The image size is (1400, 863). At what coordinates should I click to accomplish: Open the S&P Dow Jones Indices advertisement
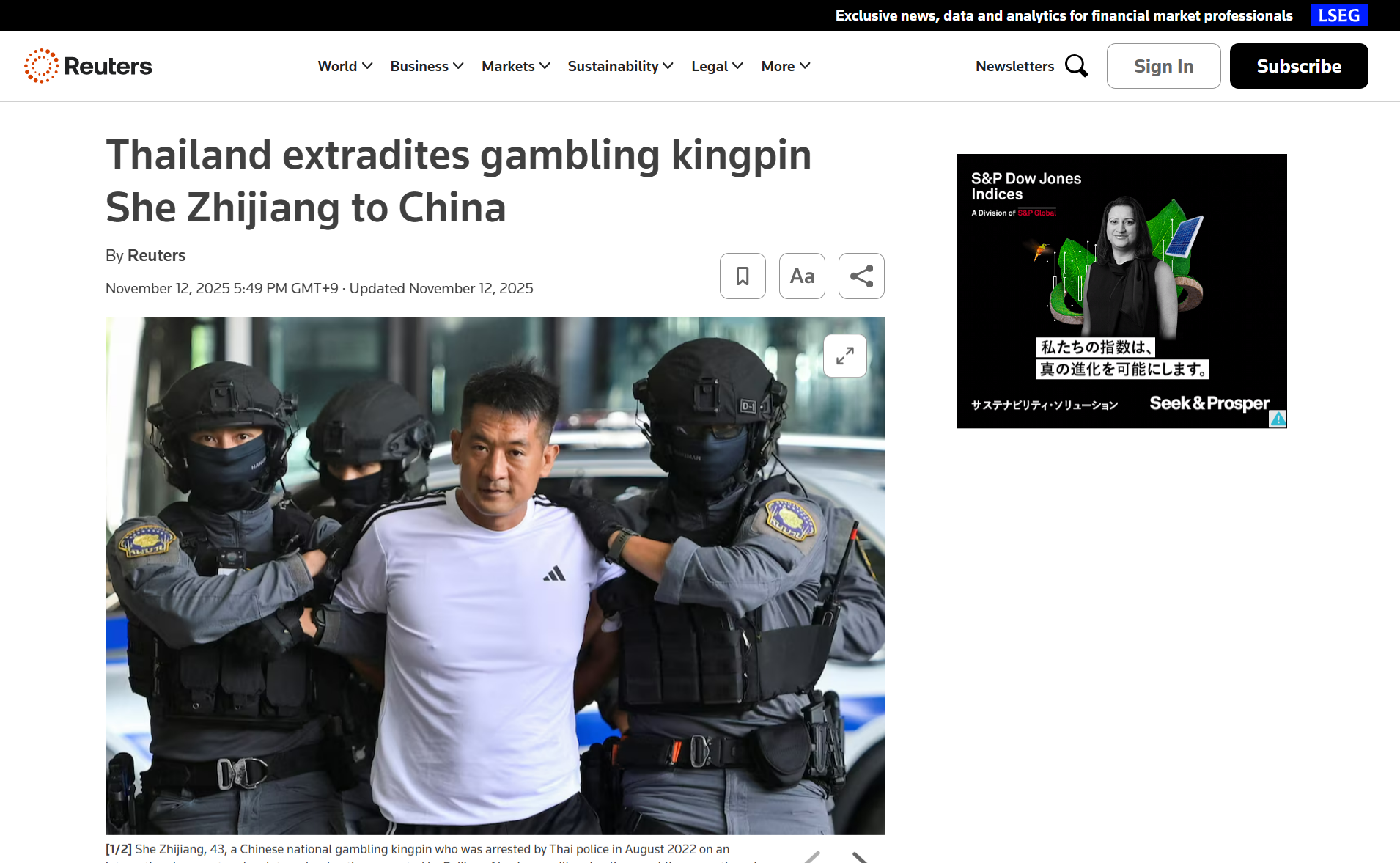(1121, 291)
